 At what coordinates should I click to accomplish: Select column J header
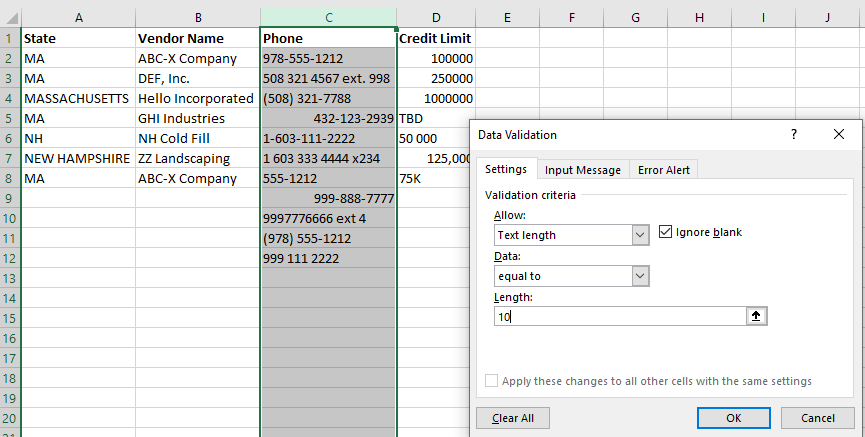pos(827,18)
